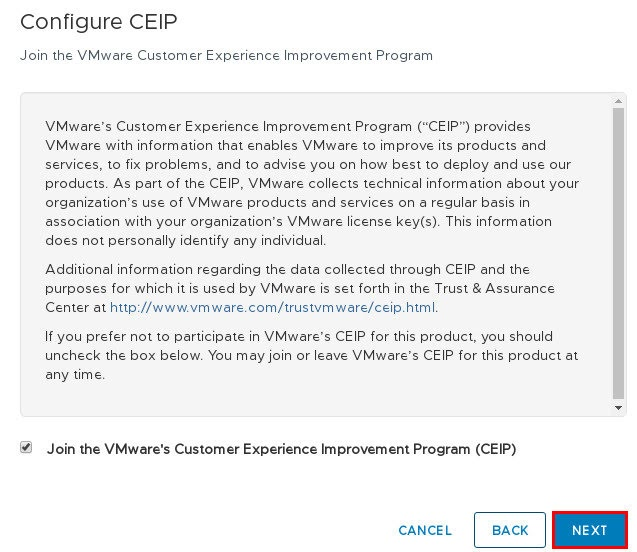Click the paragraph starting 'If you prefer not'
This screenshot has width=637, height=552.
311,355
